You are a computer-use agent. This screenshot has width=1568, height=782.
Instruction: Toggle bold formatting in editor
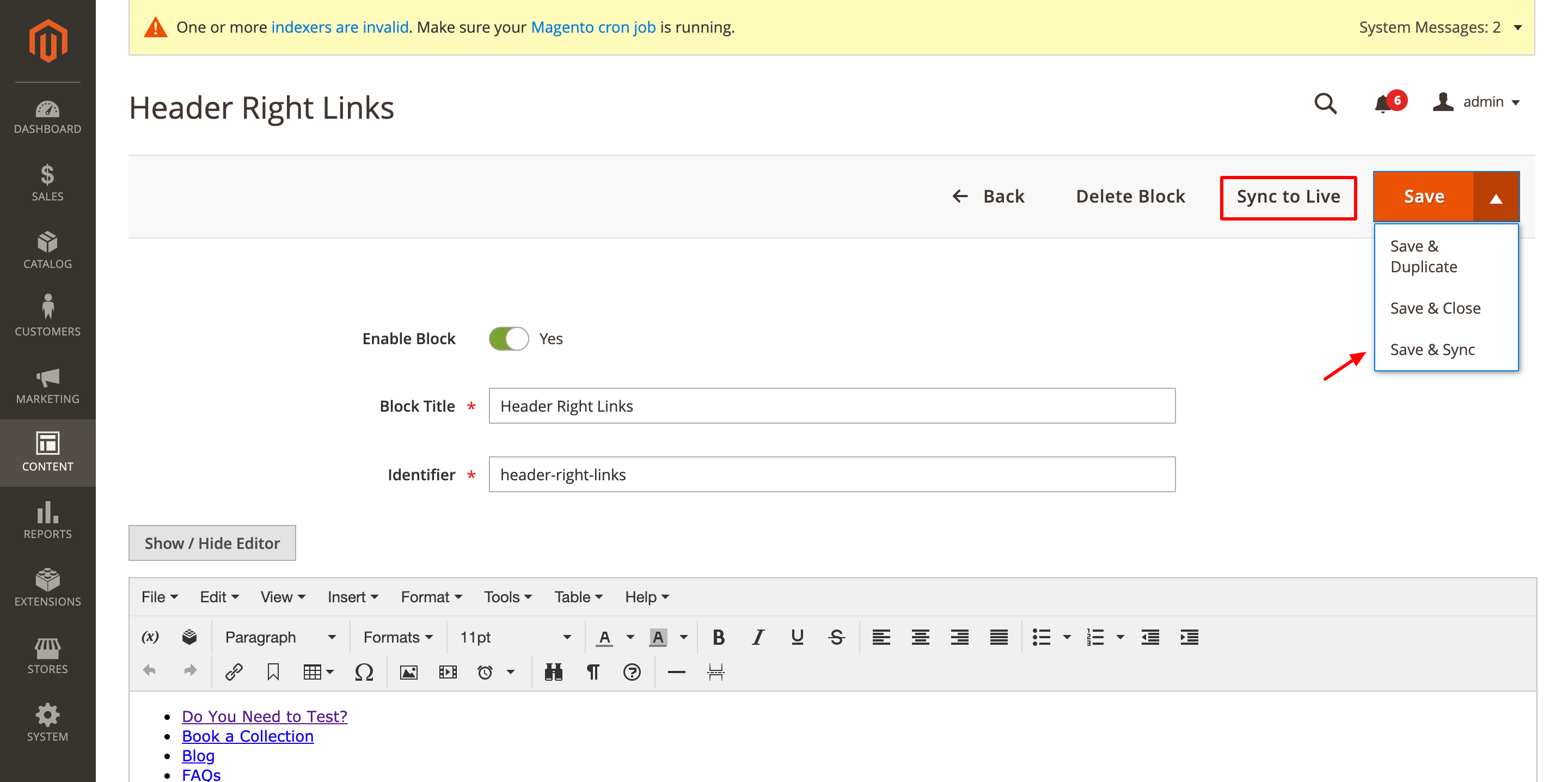pos(718,637)
